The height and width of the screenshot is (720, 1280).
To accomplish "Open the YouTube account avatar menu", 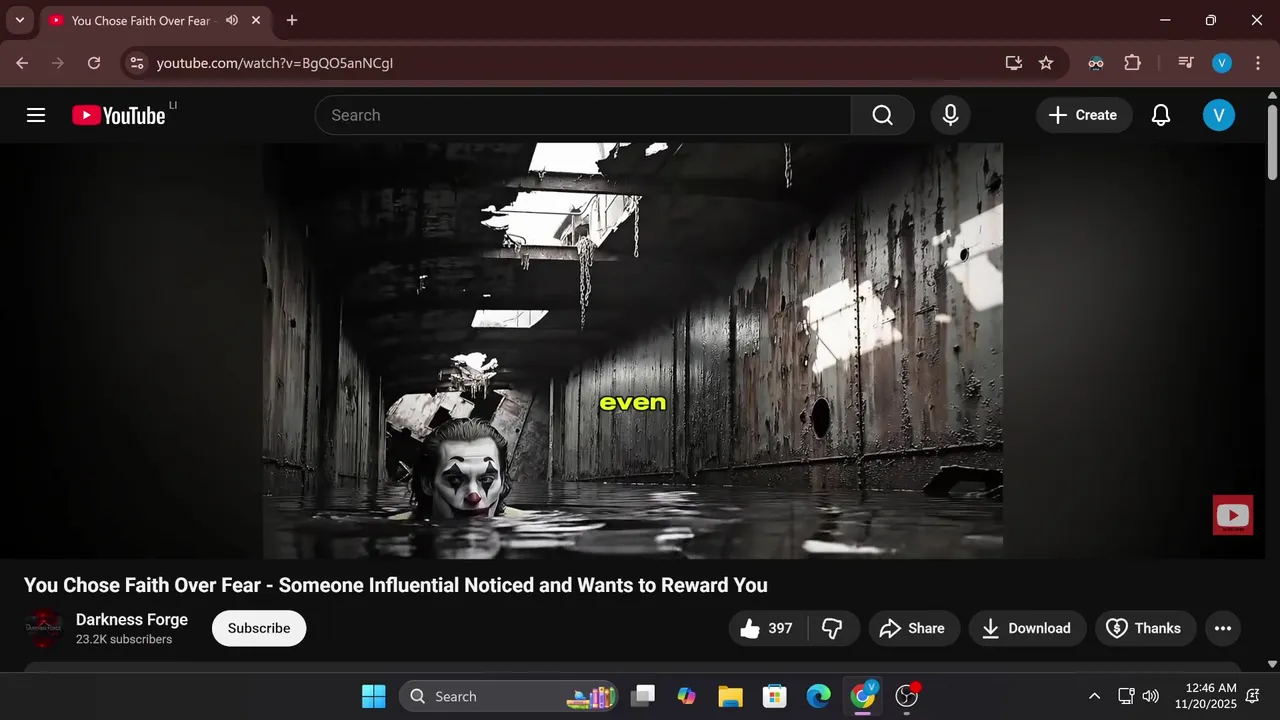I will tap(1218, 115).
